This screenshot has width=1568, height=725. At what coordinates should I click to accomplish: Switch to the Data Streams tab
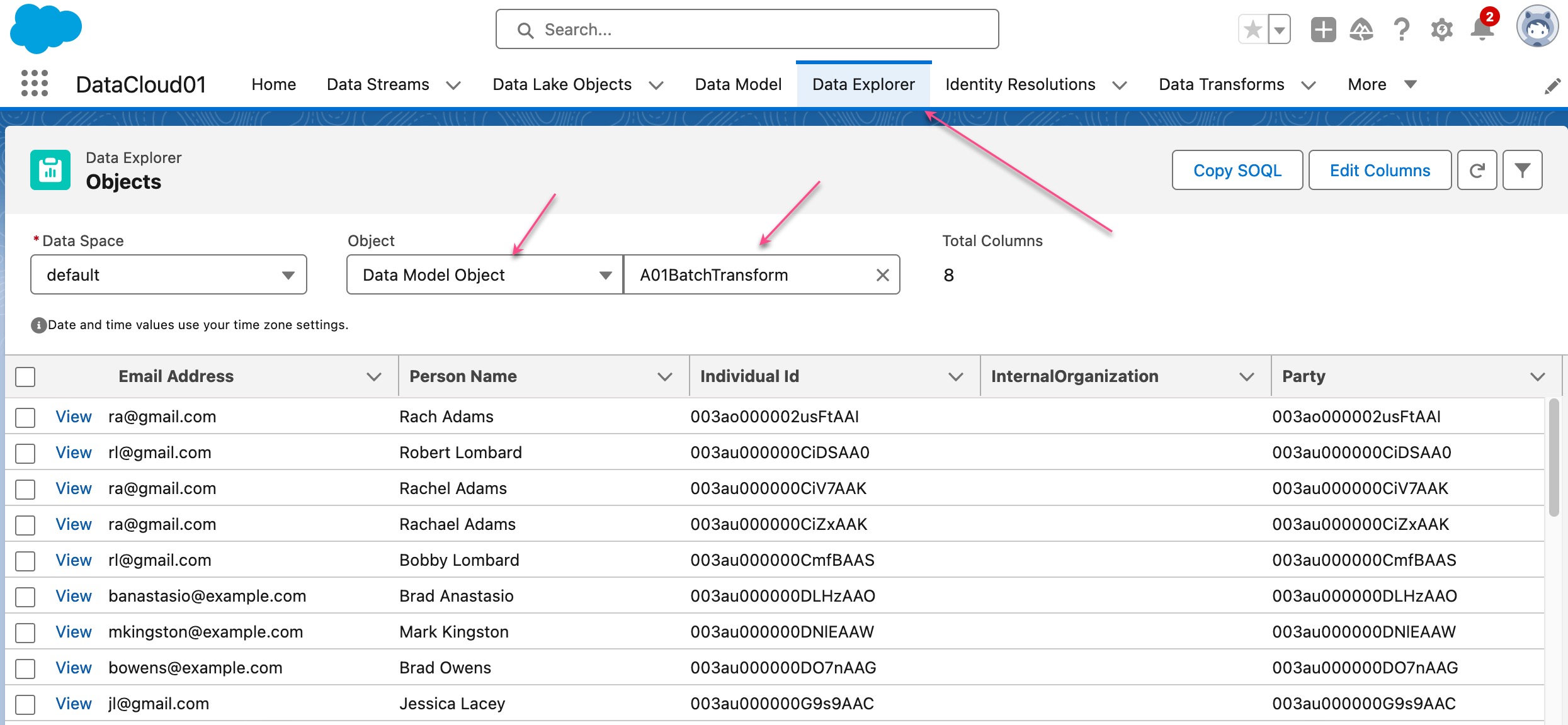pos(378,84)
